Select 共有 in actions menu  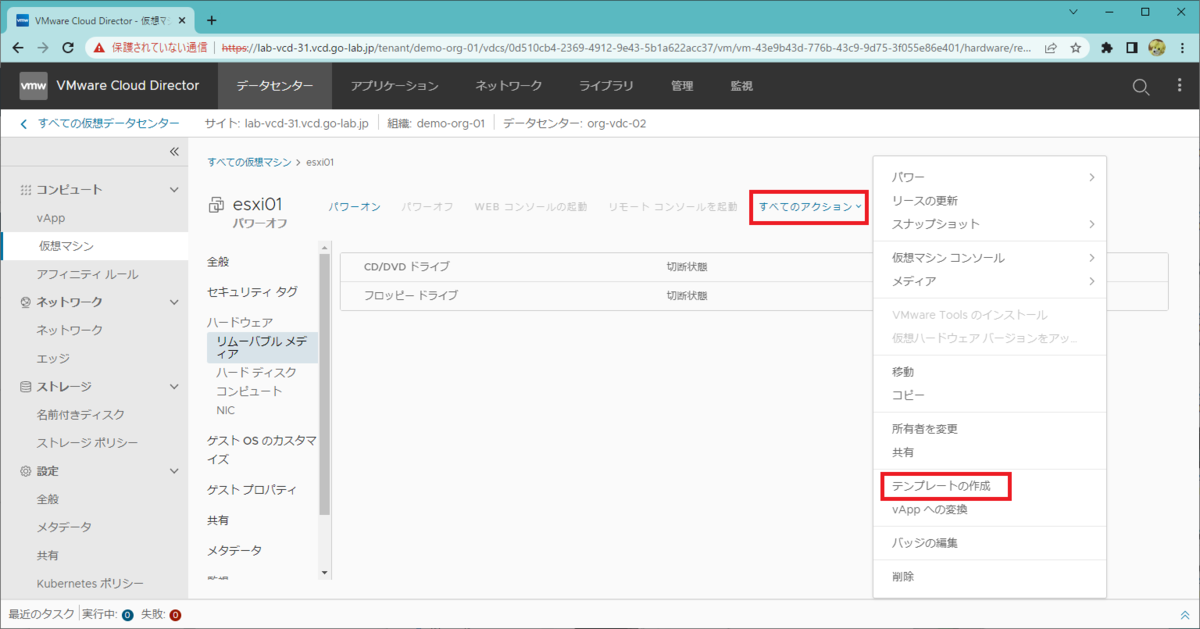(x=902, y=453)
